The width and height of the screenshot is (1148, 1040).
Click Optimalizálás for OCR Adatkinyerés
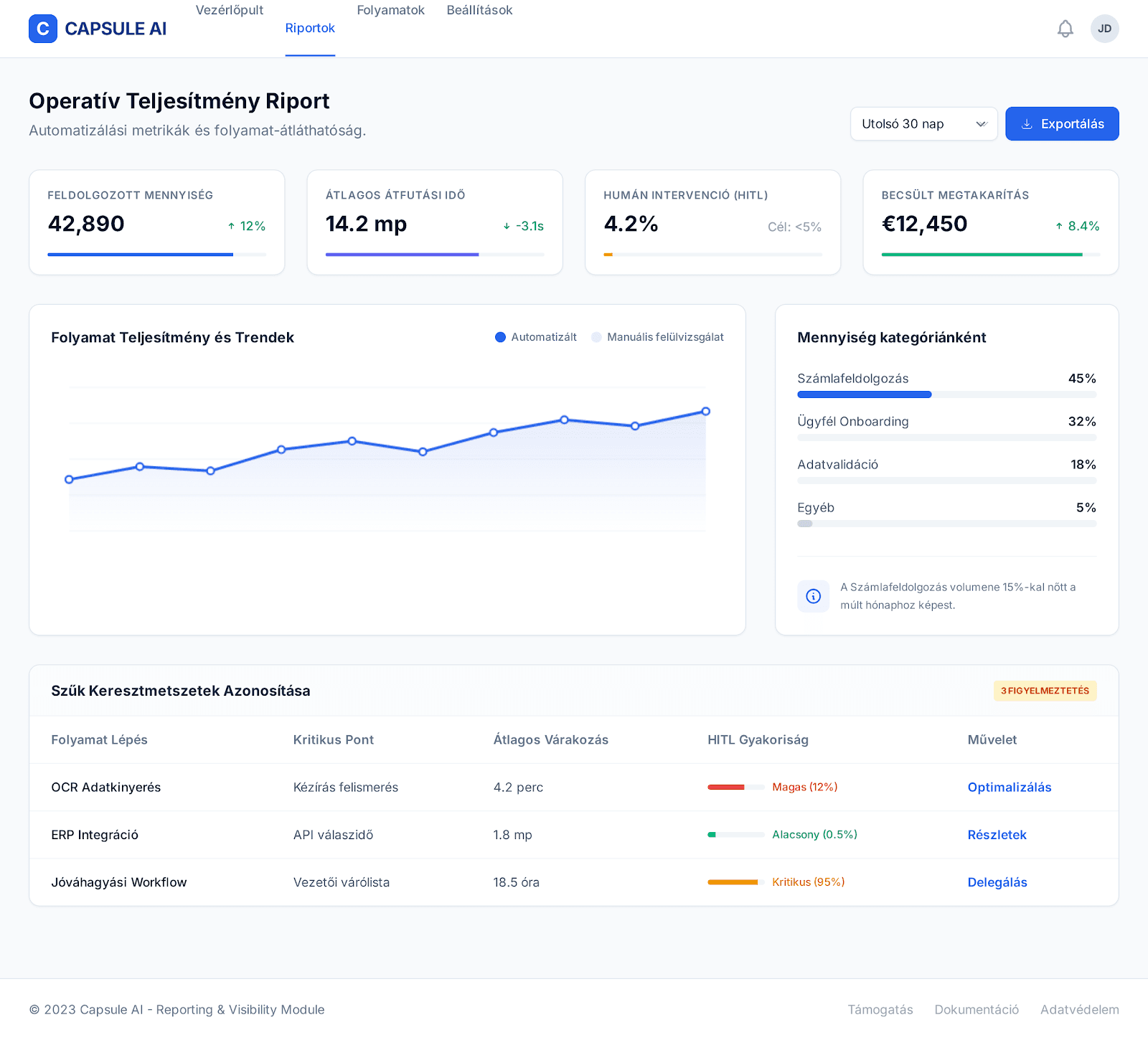click(x=1009, y=788)
